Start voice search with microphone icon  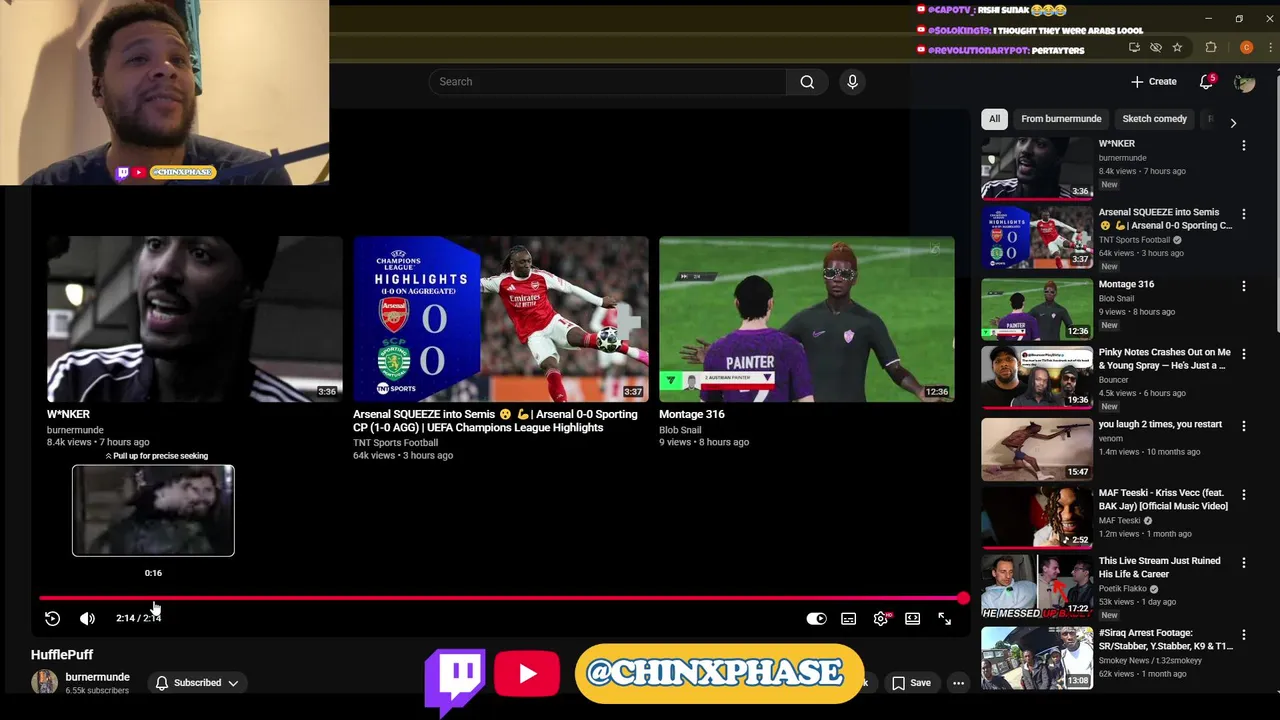coord(852,82)
